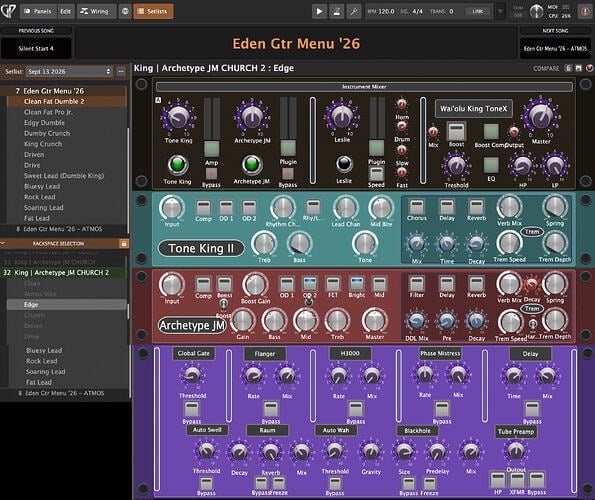Toggle the black Leslie LED button
Image resolution: width=595 pixels, height=500 pixels.
[x=344, y=164]
